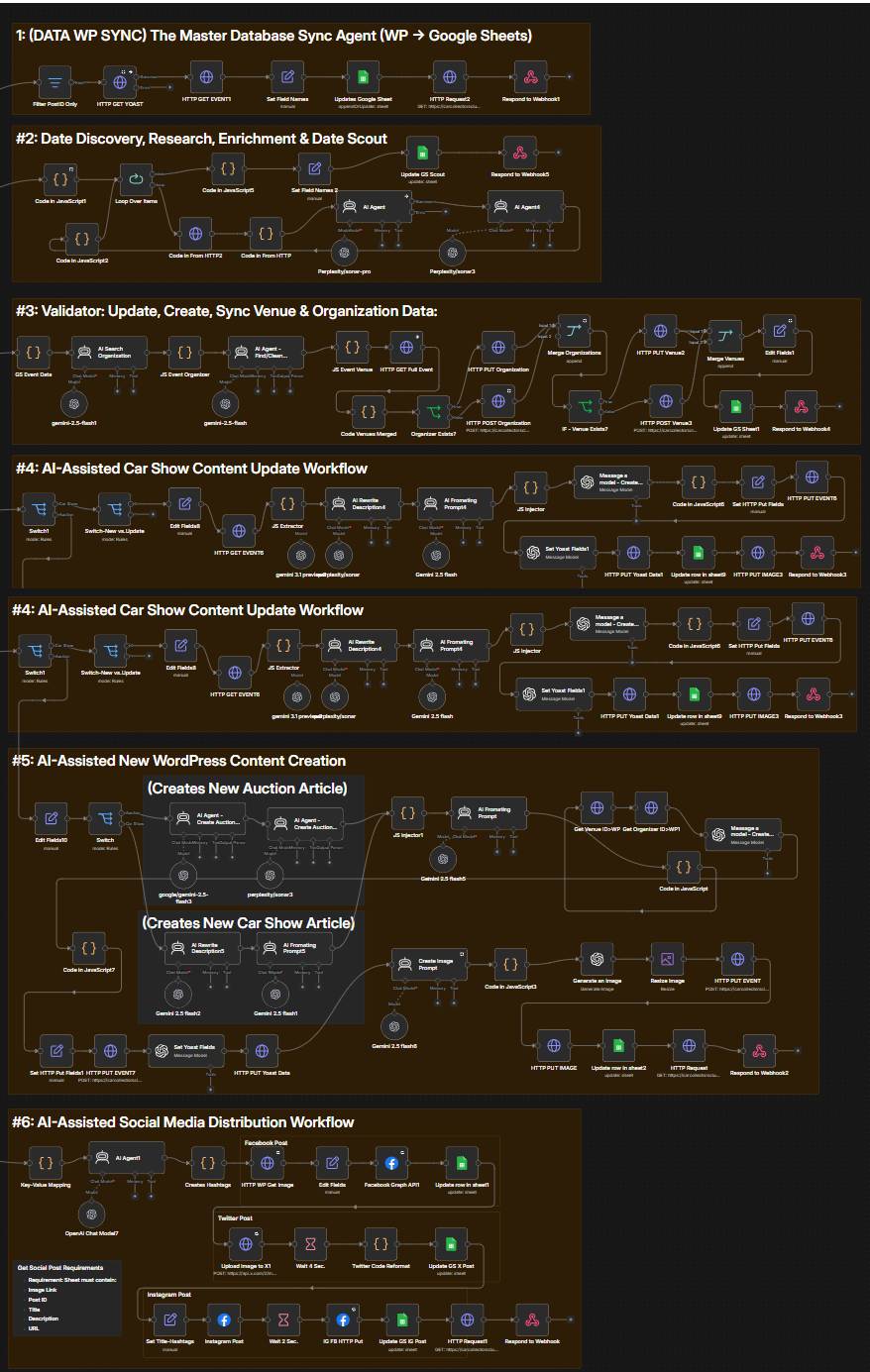Open the Update GS Scout node

click(422, 153)
